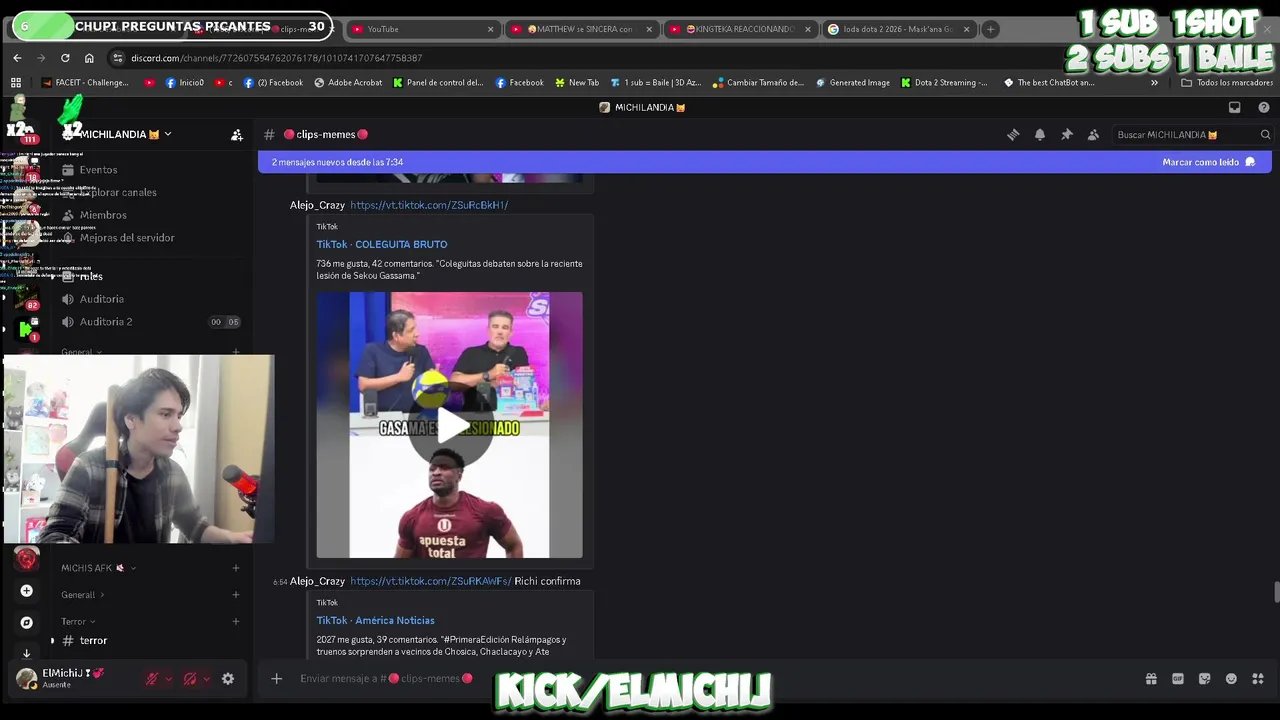Open TikTok · COLEGUITA BRUTO embed title
The image size is (1280, 720).
click(382, 244)
